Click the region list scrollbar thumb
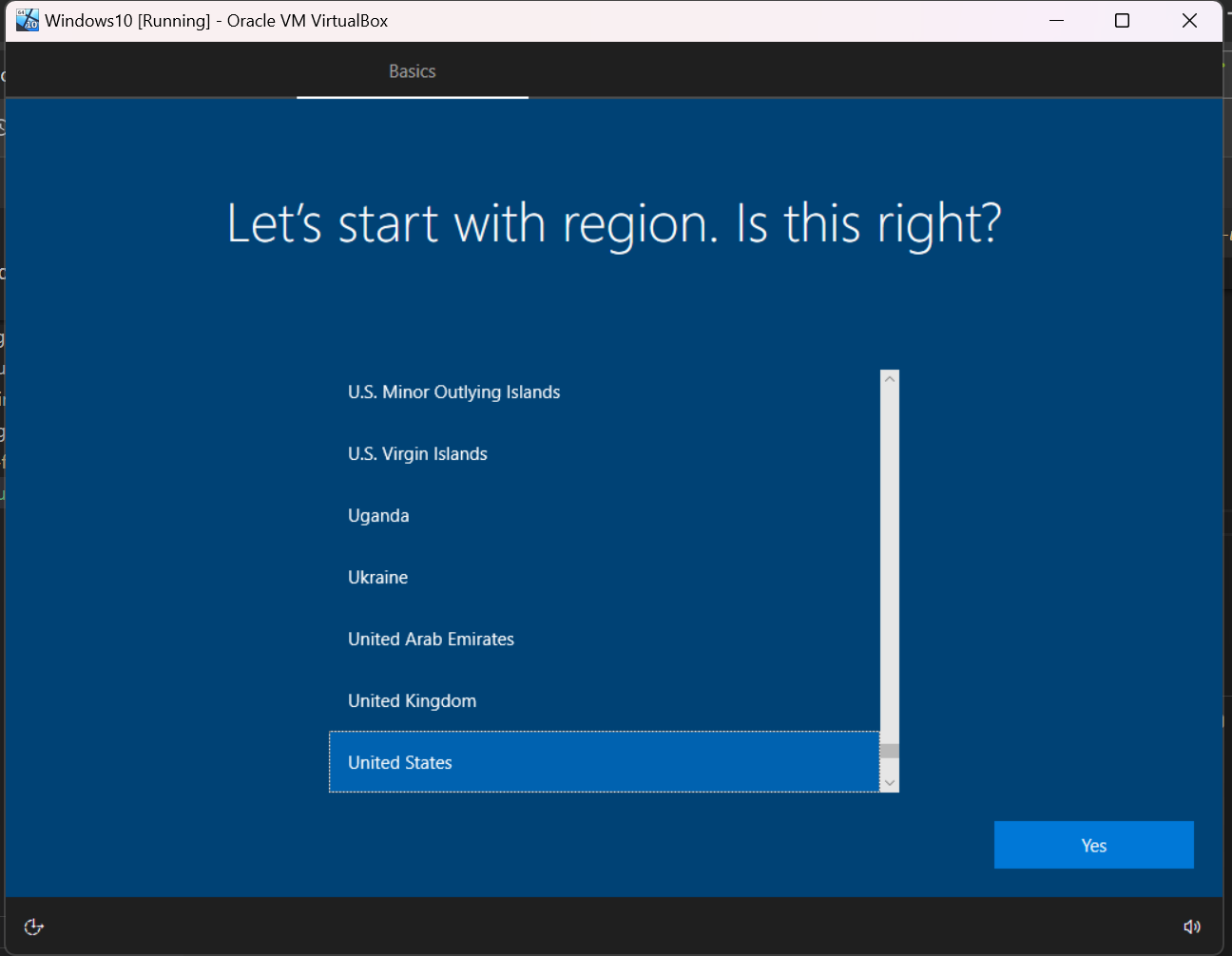The image size is (1232, 956). click(x=890, y=751)
